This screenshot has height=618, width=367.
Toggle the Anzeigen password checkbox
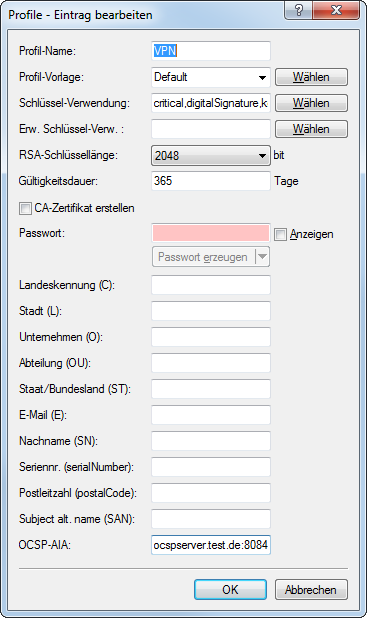[280, 235]
